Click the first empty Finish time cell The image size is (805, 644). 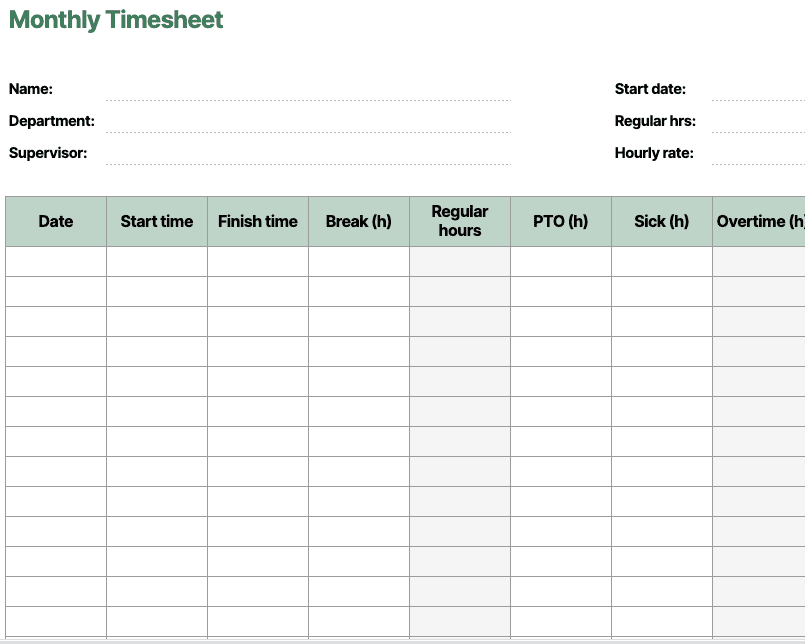(258, 262)
